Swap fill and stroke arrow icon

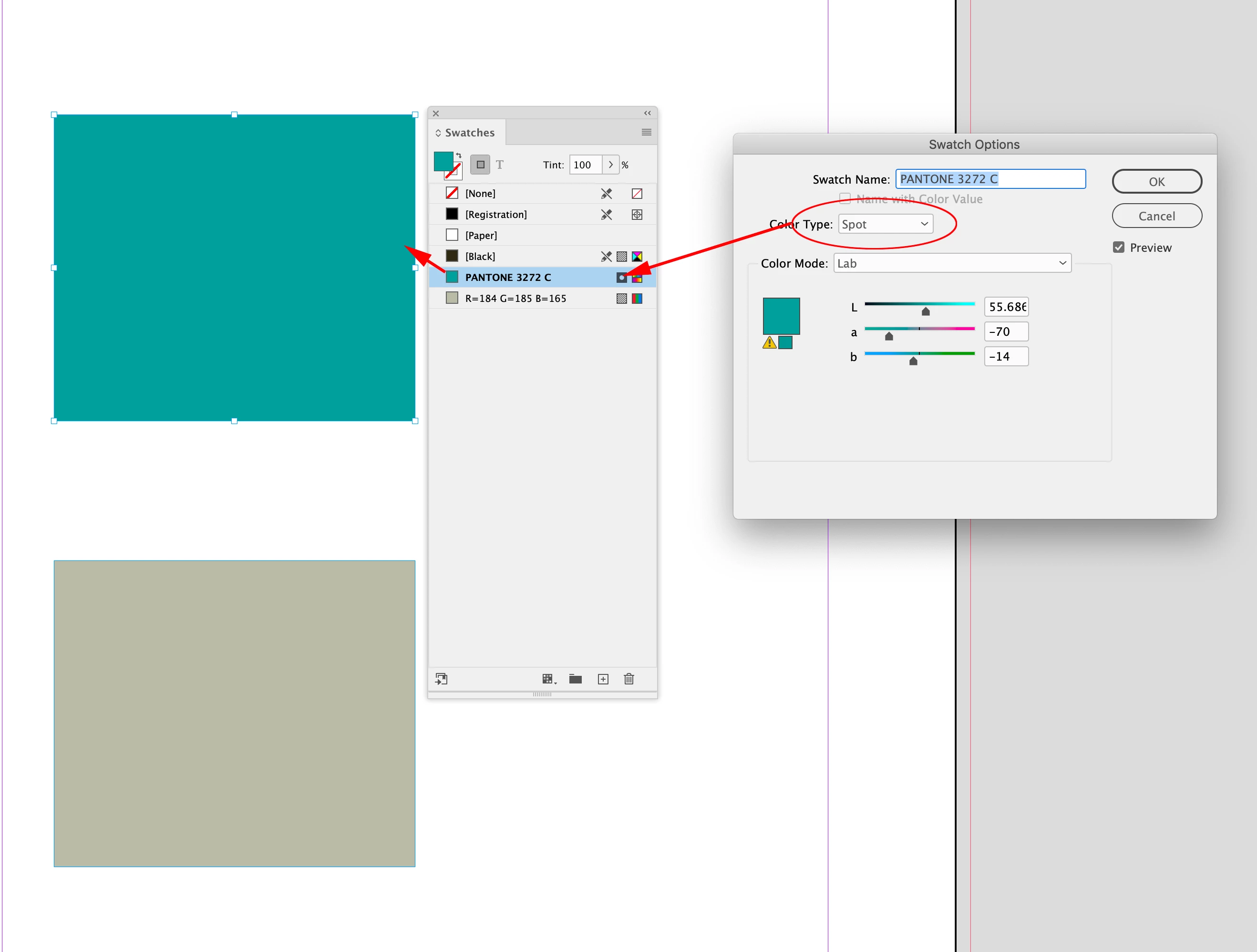point(459,155)
